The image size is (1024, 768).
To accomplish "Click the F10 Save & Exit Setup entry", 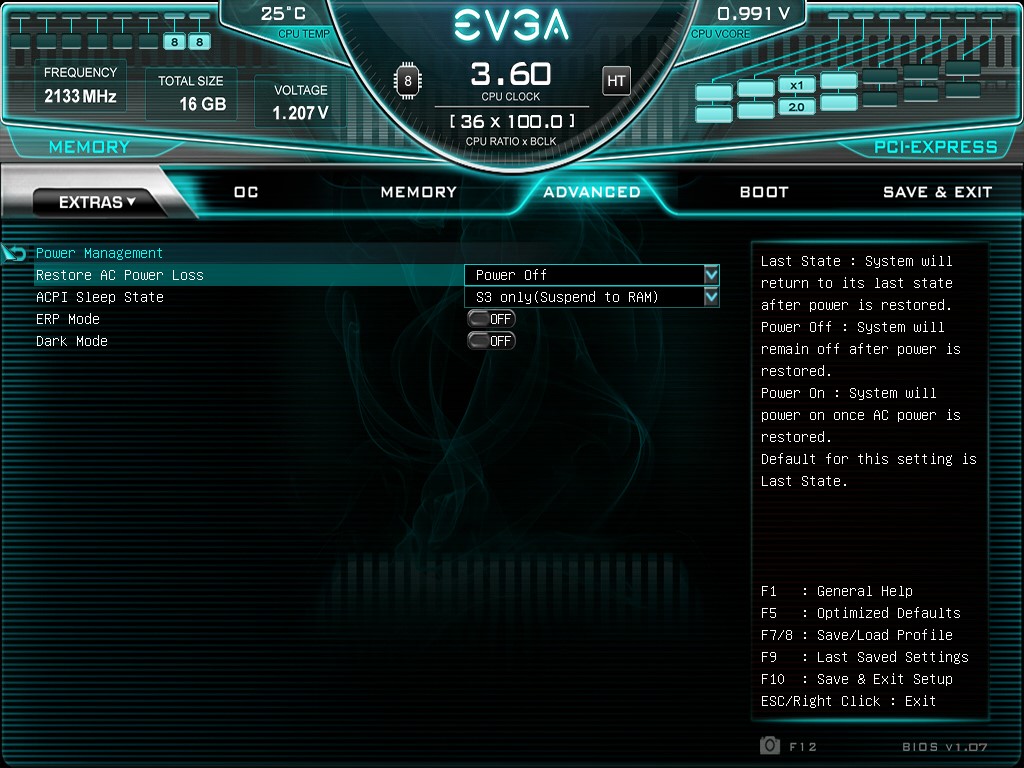I will tap(857, 679).
